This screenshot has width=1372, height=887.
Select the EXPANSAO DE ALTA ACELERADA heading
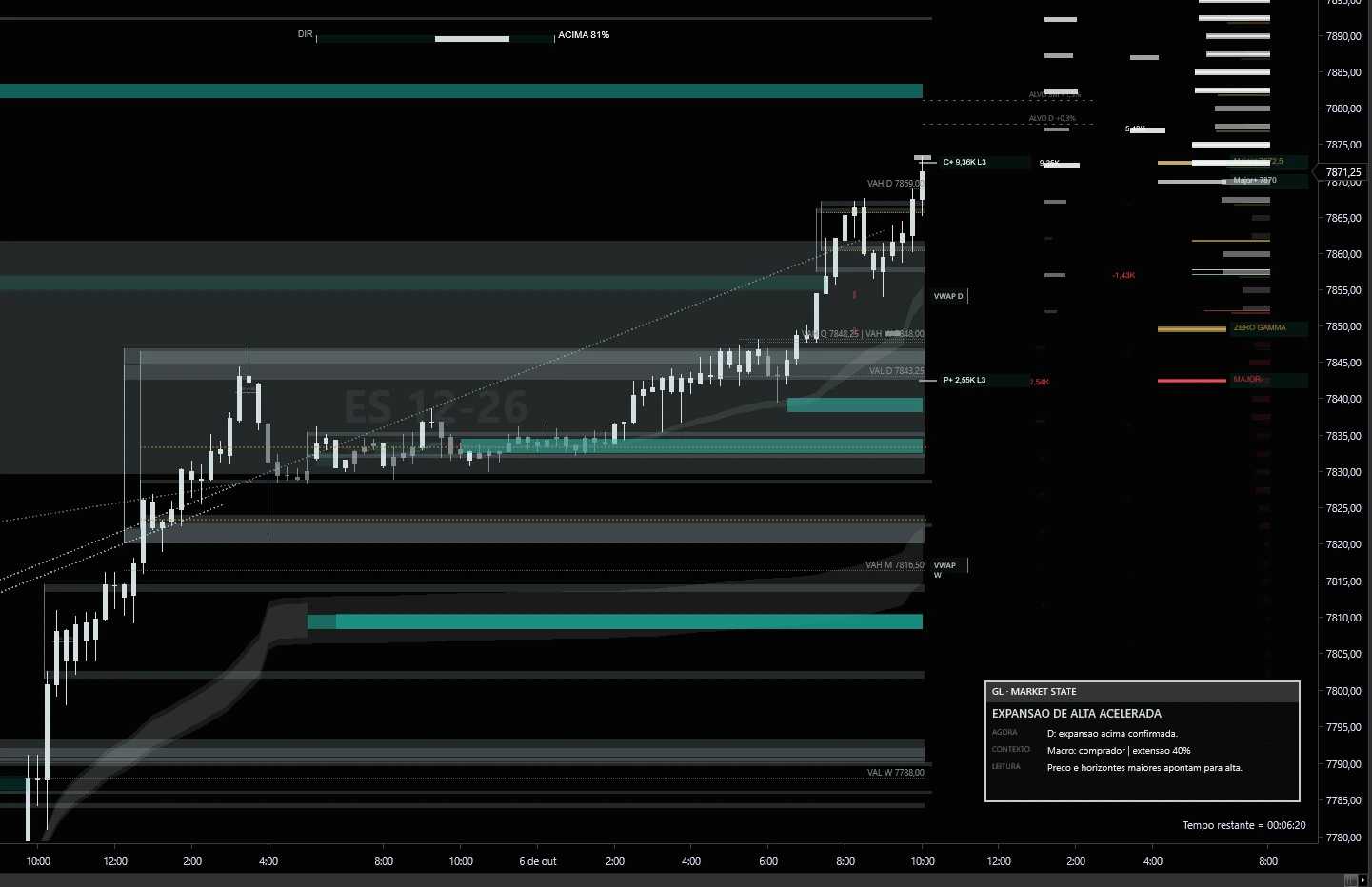(x=1077, y=713)
